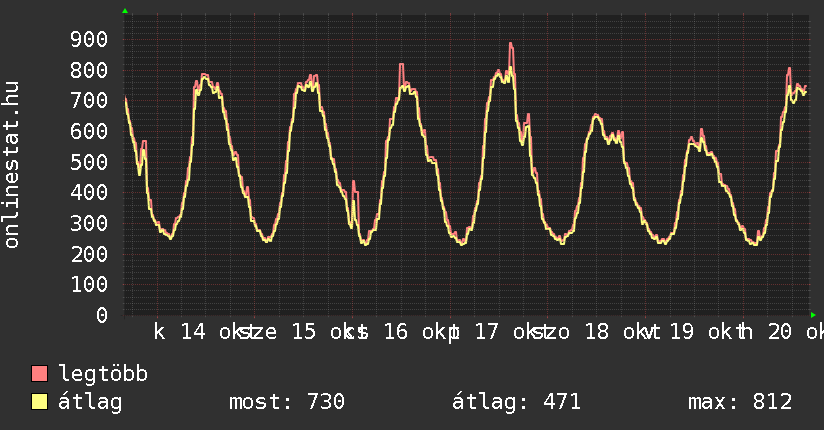This screenshot has height=430, width=824.
Task: Click the green arrow atop the y-axis
Action: (125, 11)
